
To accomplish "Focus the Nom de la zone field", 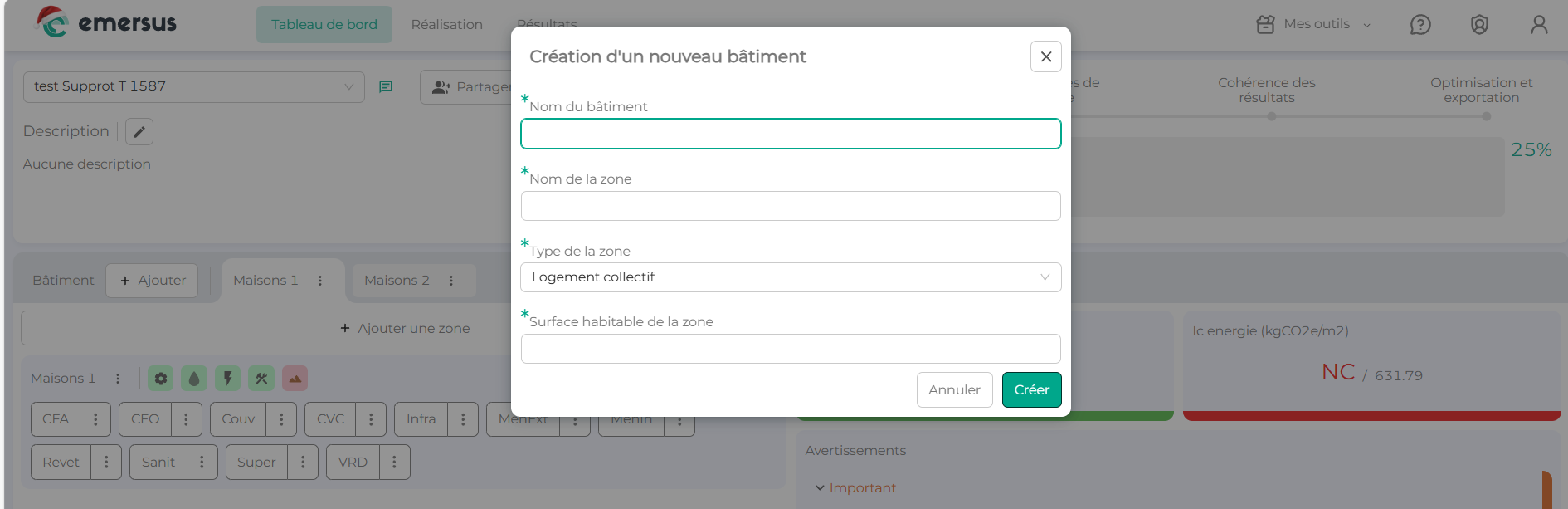I will (790, 206).
